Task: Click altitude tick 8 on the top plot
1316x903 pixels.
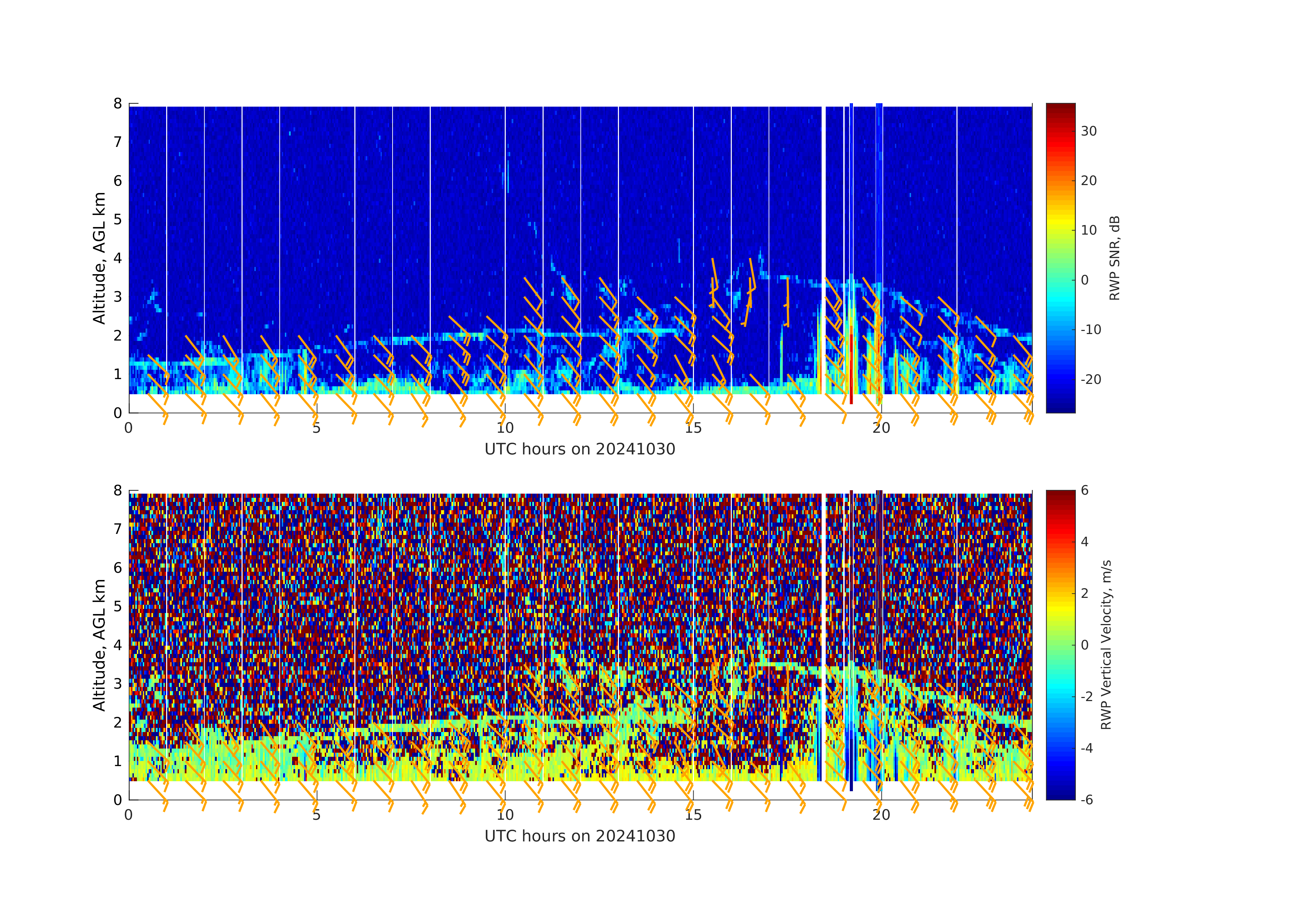Action: [117, 103]
